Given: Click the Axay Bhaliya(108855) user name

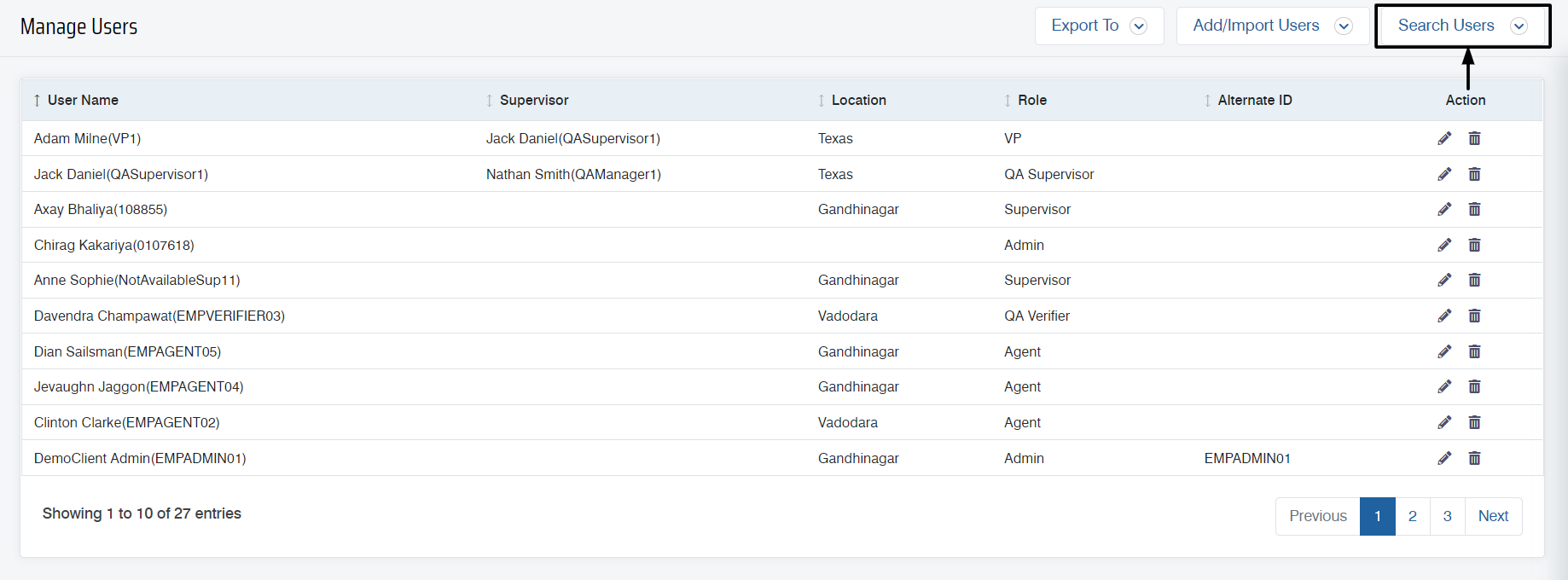Looking at the screenshot, I should point(101,209).
